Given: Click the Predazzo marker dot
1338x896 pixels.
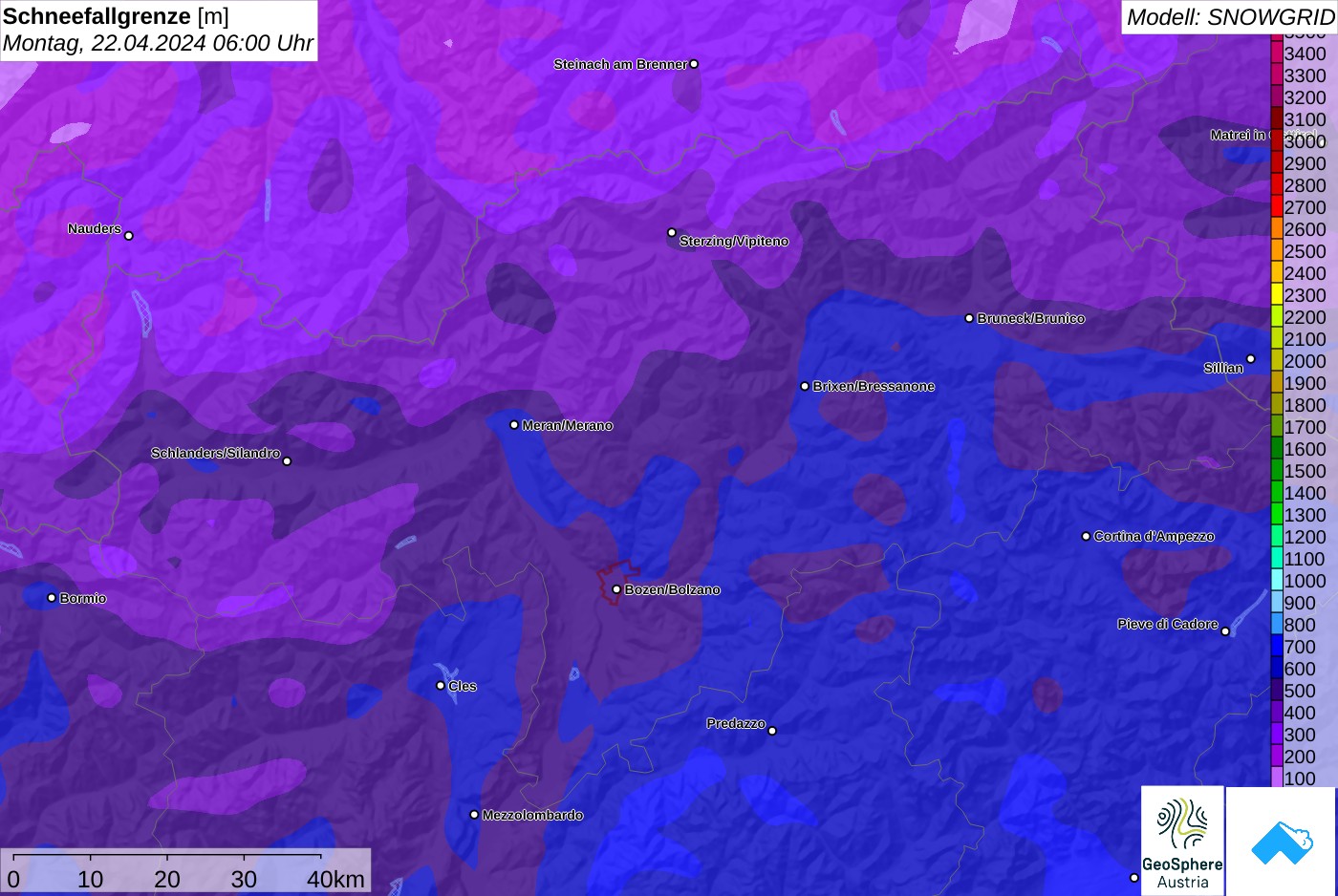Looking at the screenshot, I should tap(772, 731).
